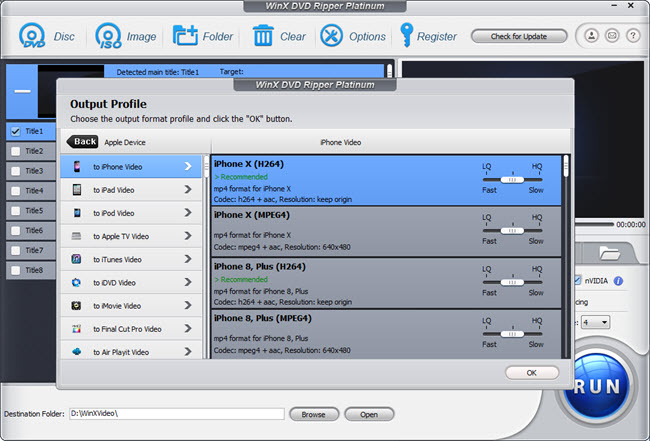Click the Air Playit cloud icon
Screen dimensions: 650x441
76,352
